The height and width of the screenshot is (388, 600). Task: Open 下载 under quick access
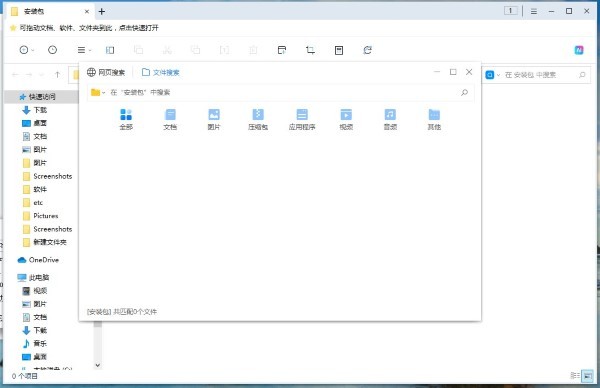pos(34,110)
